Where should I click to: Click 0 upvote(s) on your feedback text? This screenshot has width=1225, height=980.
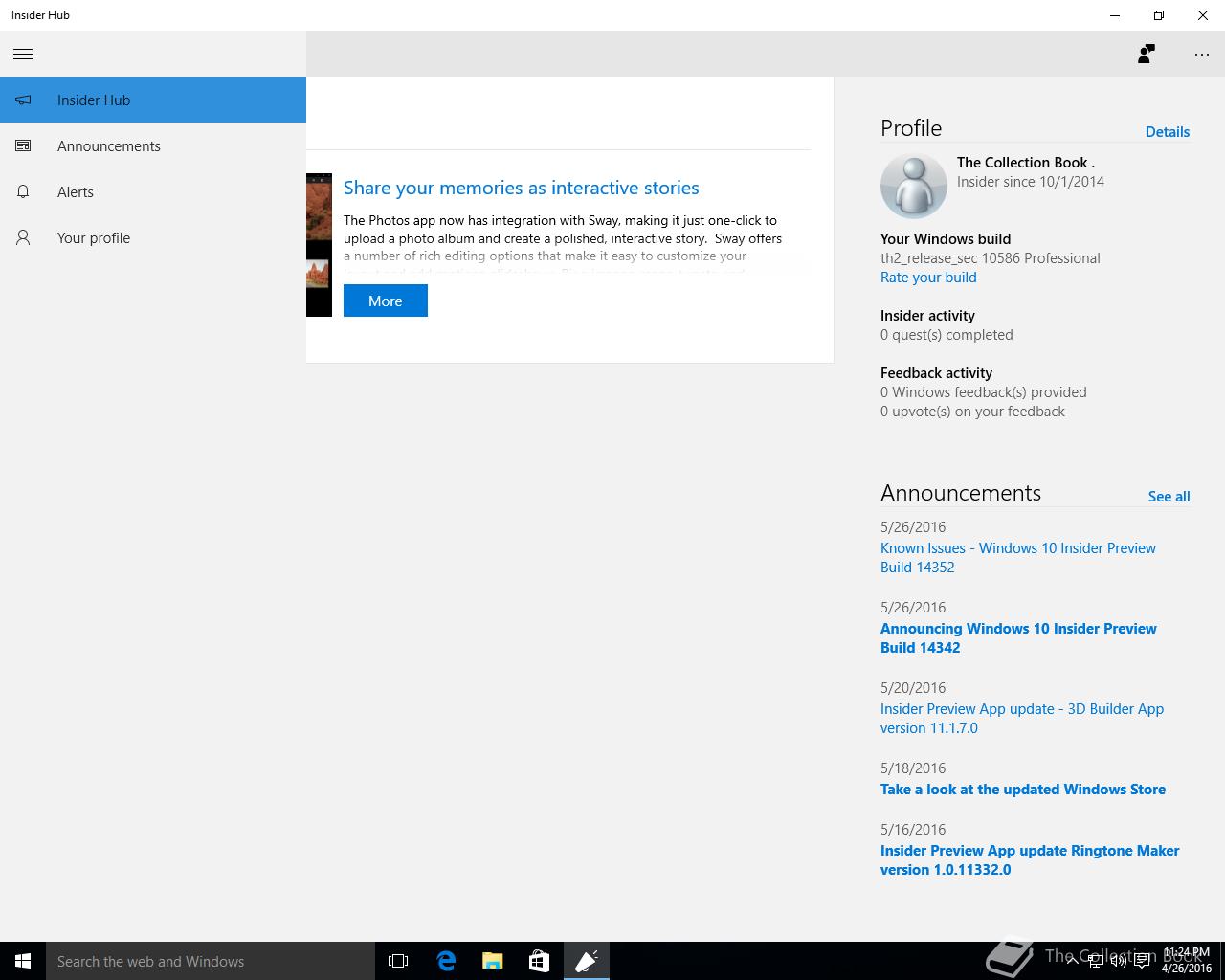coord(972,412)
